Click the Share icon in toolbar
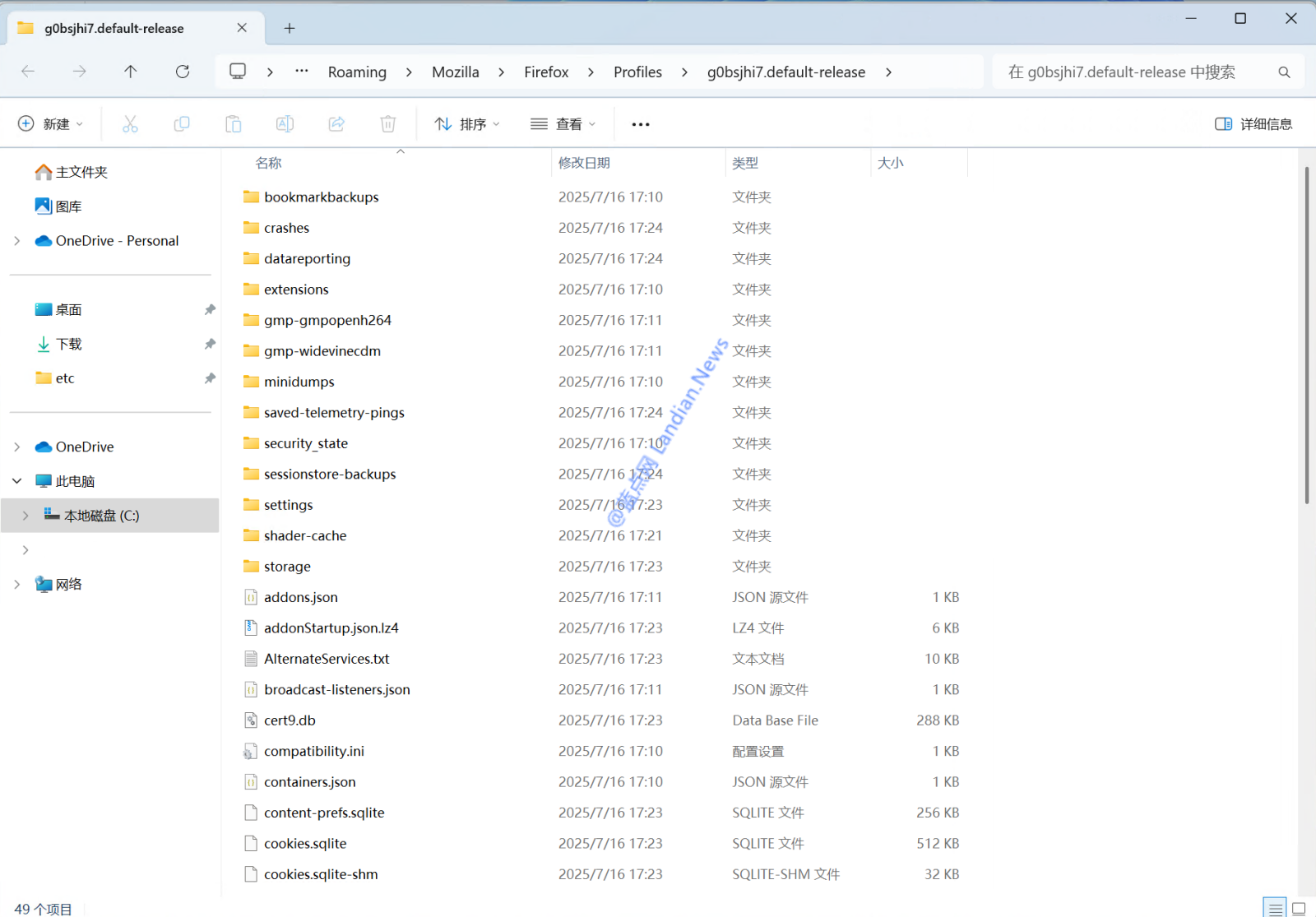This screenshot has width=1316, height=917. click(x=336, y=124)
